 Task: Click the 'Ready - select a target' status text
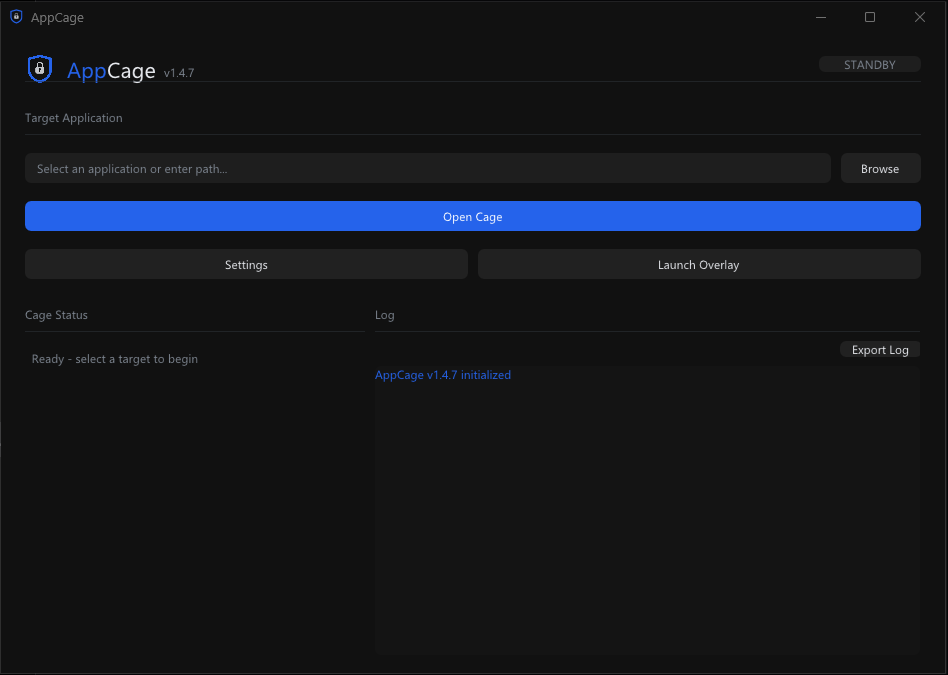point(114,358)
